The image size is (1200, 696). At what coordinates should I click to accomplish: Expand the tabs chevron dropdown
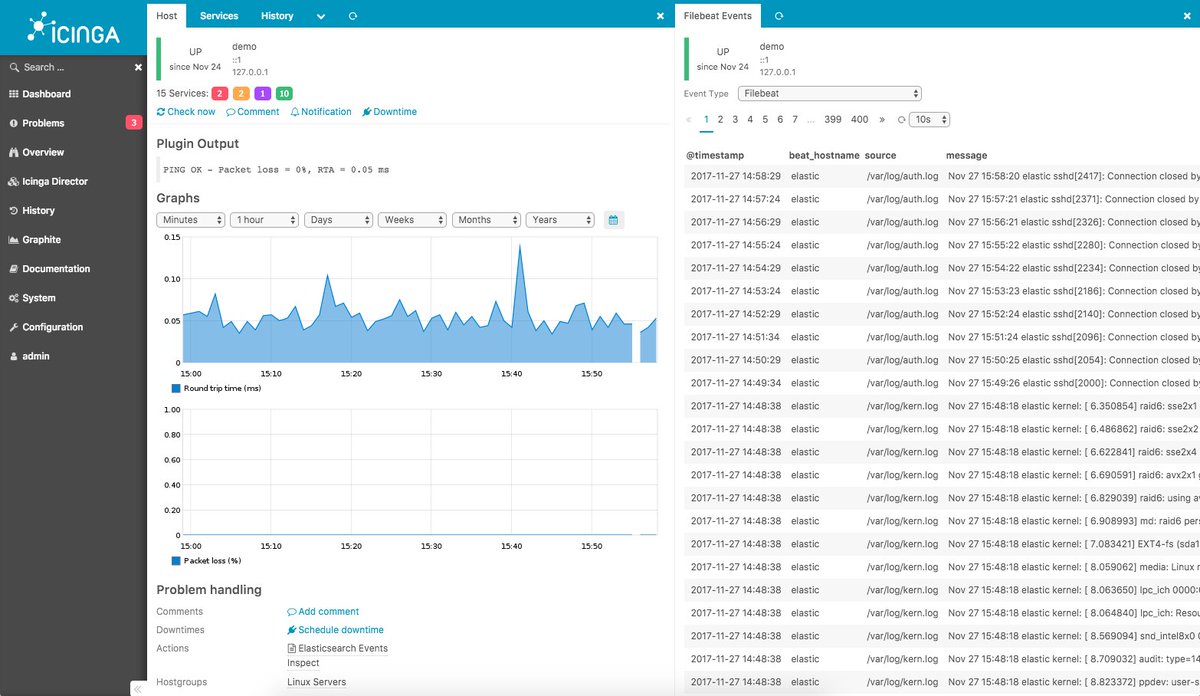point(321,16)
